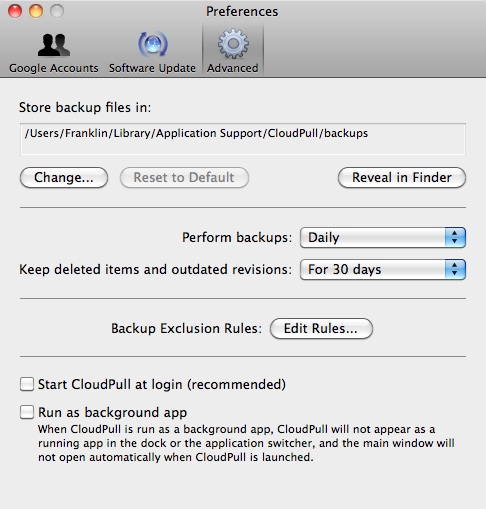The image size is (486, 509).
Task: Click the Software Update globe icon
Action: click(153, 44)
